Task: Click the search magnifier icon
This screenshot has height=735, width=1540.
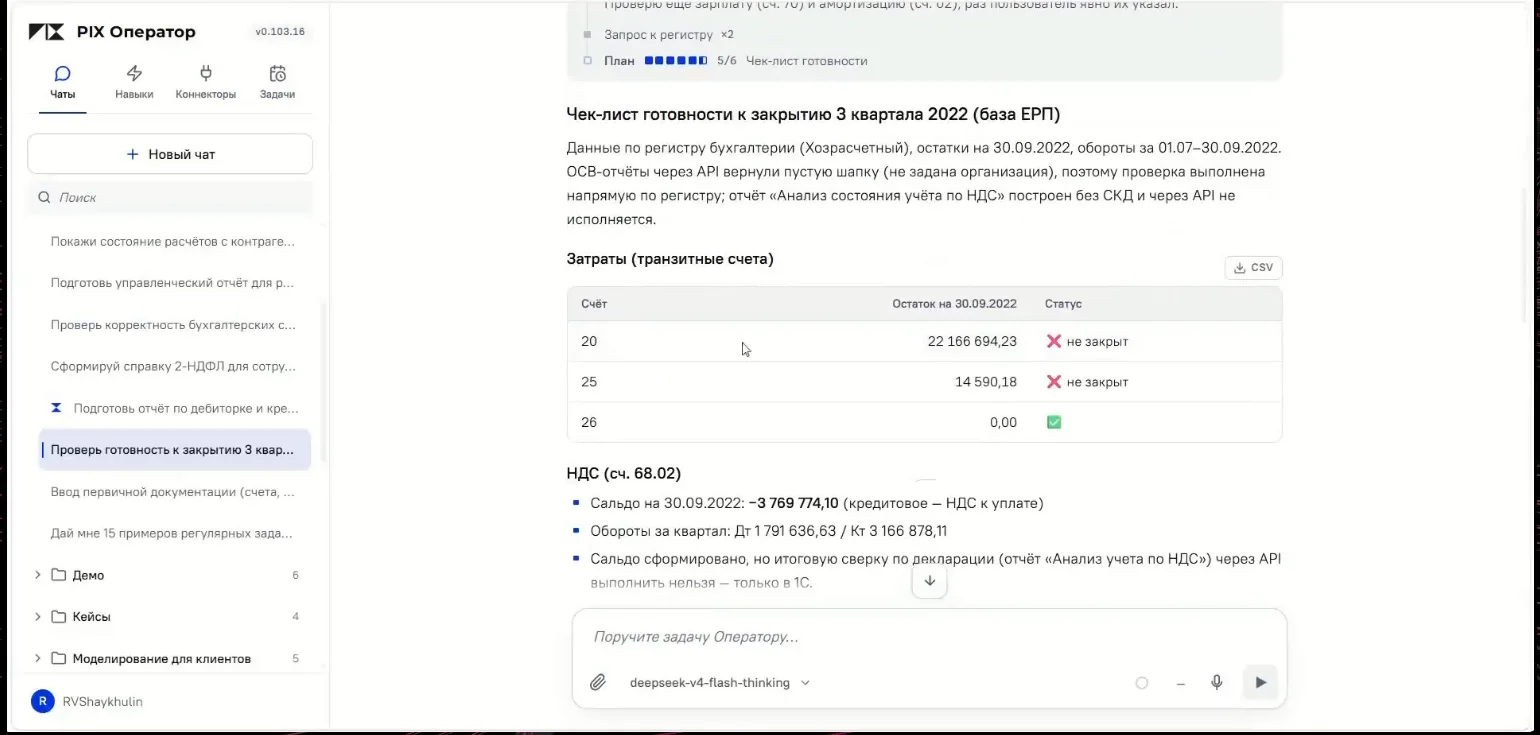Action: click(44, 198)
